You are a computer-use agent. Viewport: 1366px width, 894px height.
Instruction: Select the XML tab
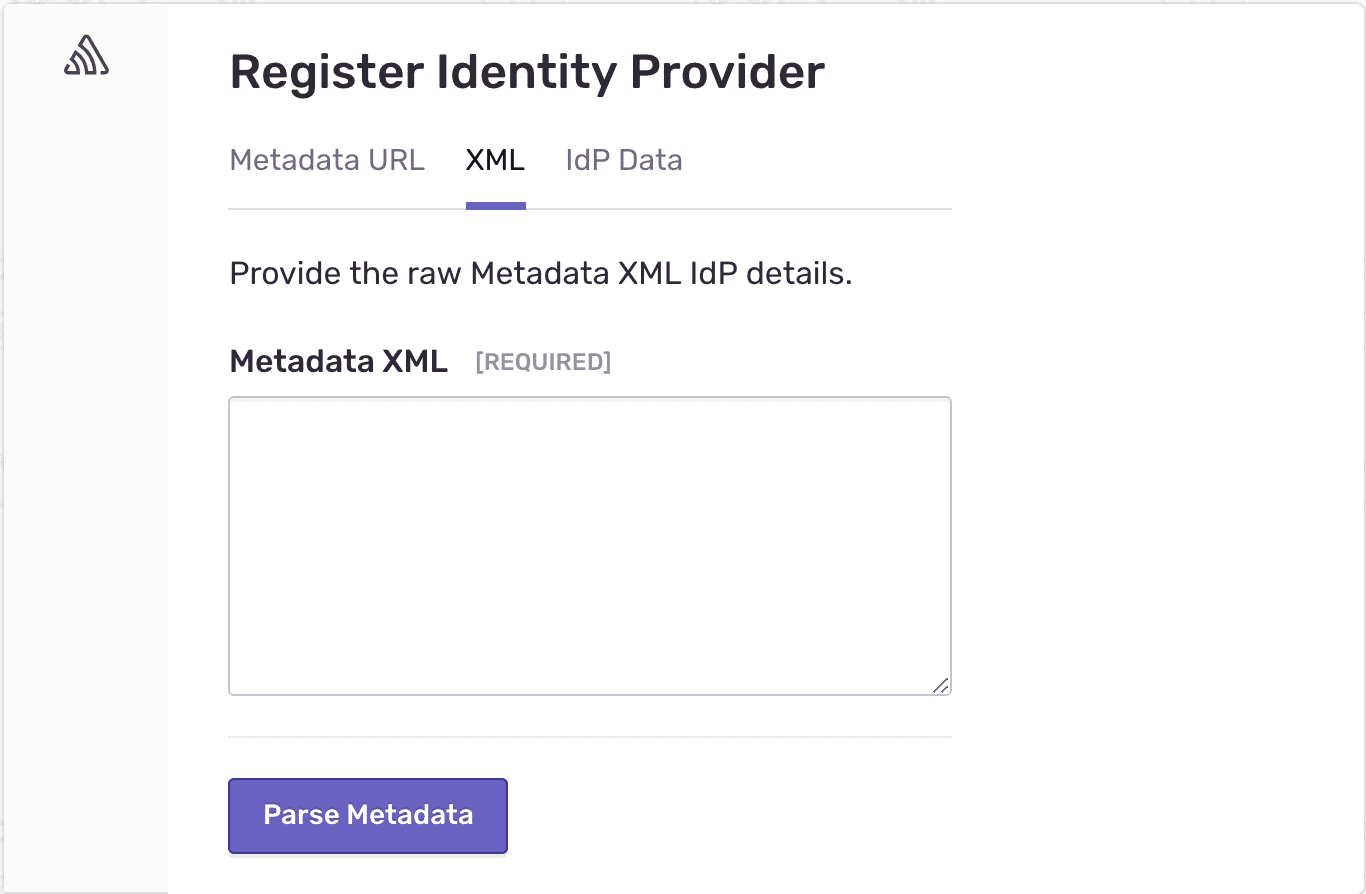coord(495,160)
